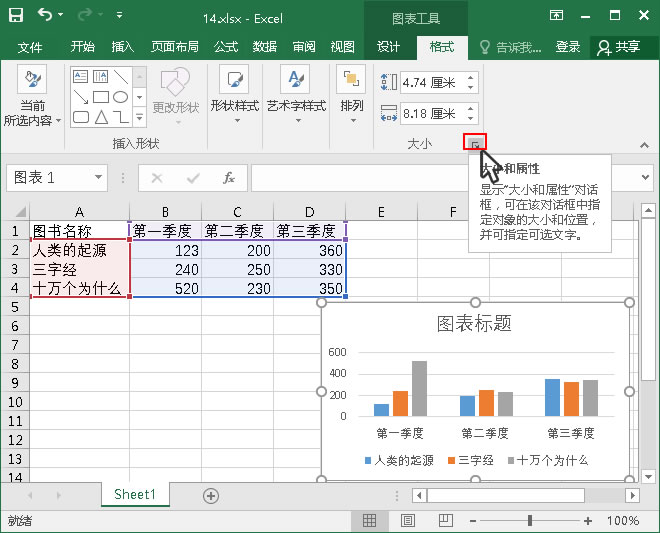
Task: Select the arrow line shape
Action: [x=80, y=97]
